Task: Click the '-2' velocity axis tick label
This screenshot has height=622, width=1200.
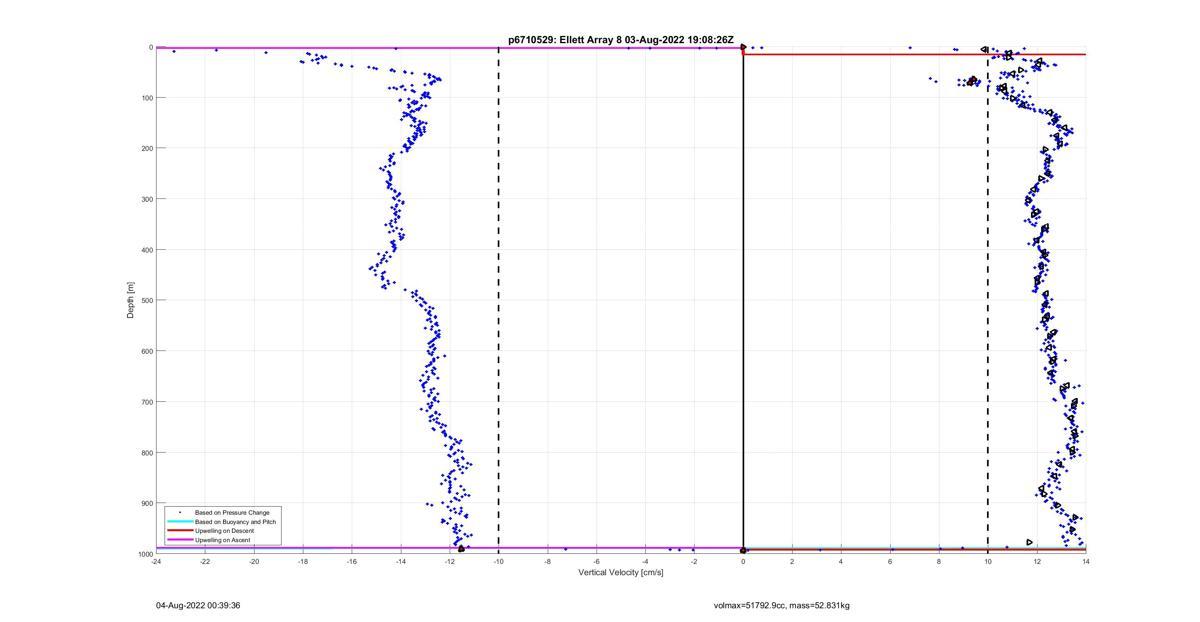Action: click(694, 562)
